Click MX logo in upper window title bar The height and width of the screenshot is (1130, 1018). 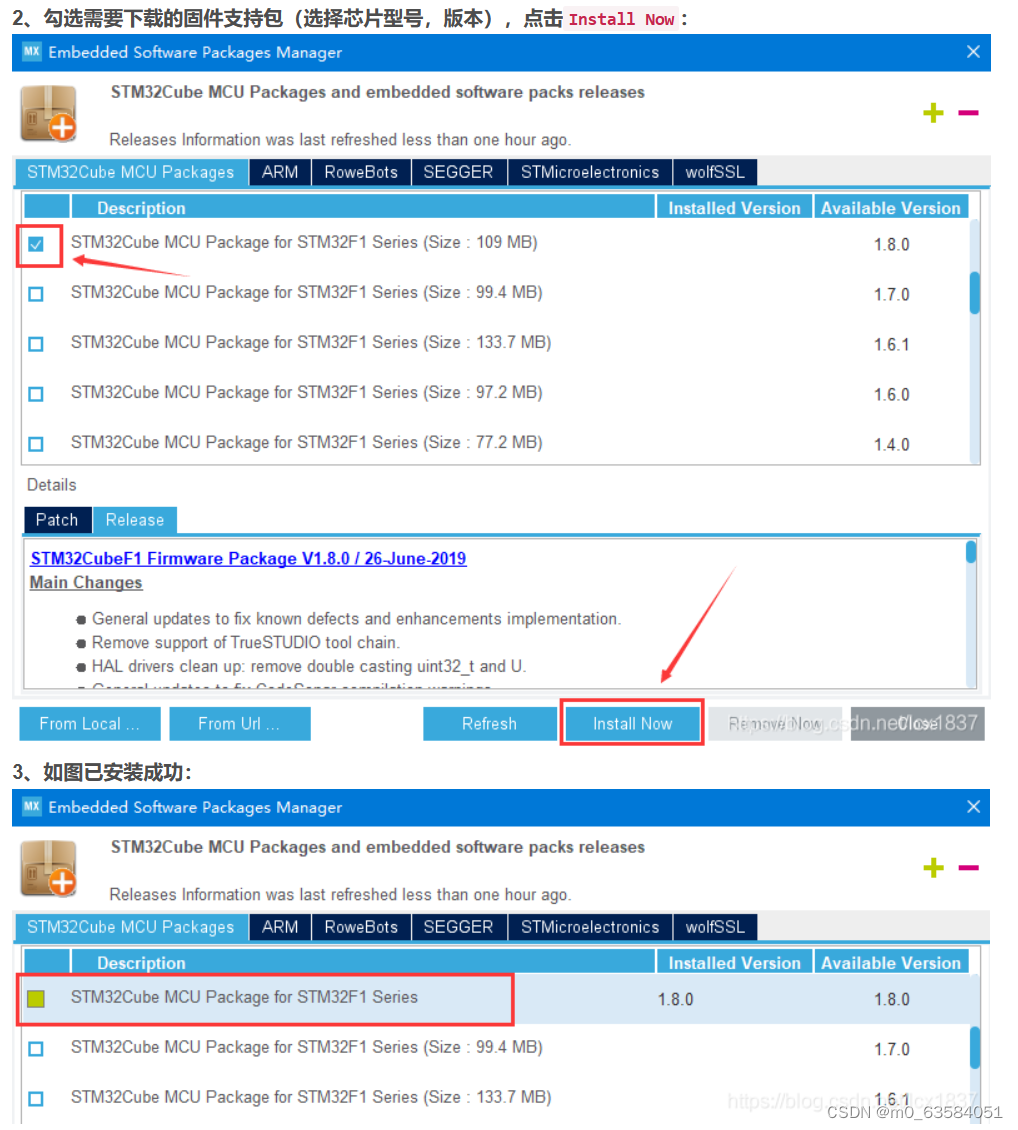[32, 52]
